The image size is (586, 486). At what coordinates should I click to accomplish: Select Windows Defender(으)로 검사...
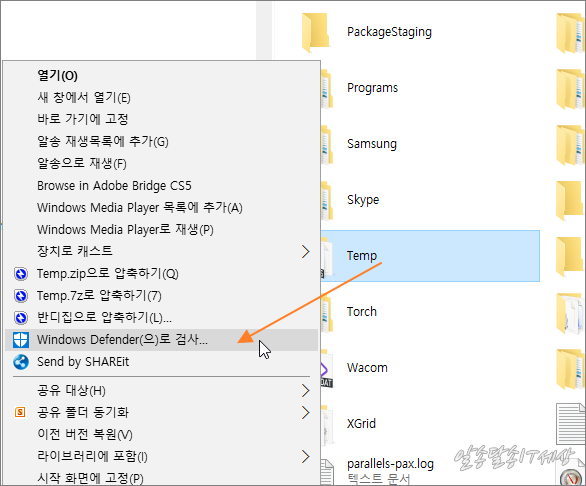click(161, 340)
